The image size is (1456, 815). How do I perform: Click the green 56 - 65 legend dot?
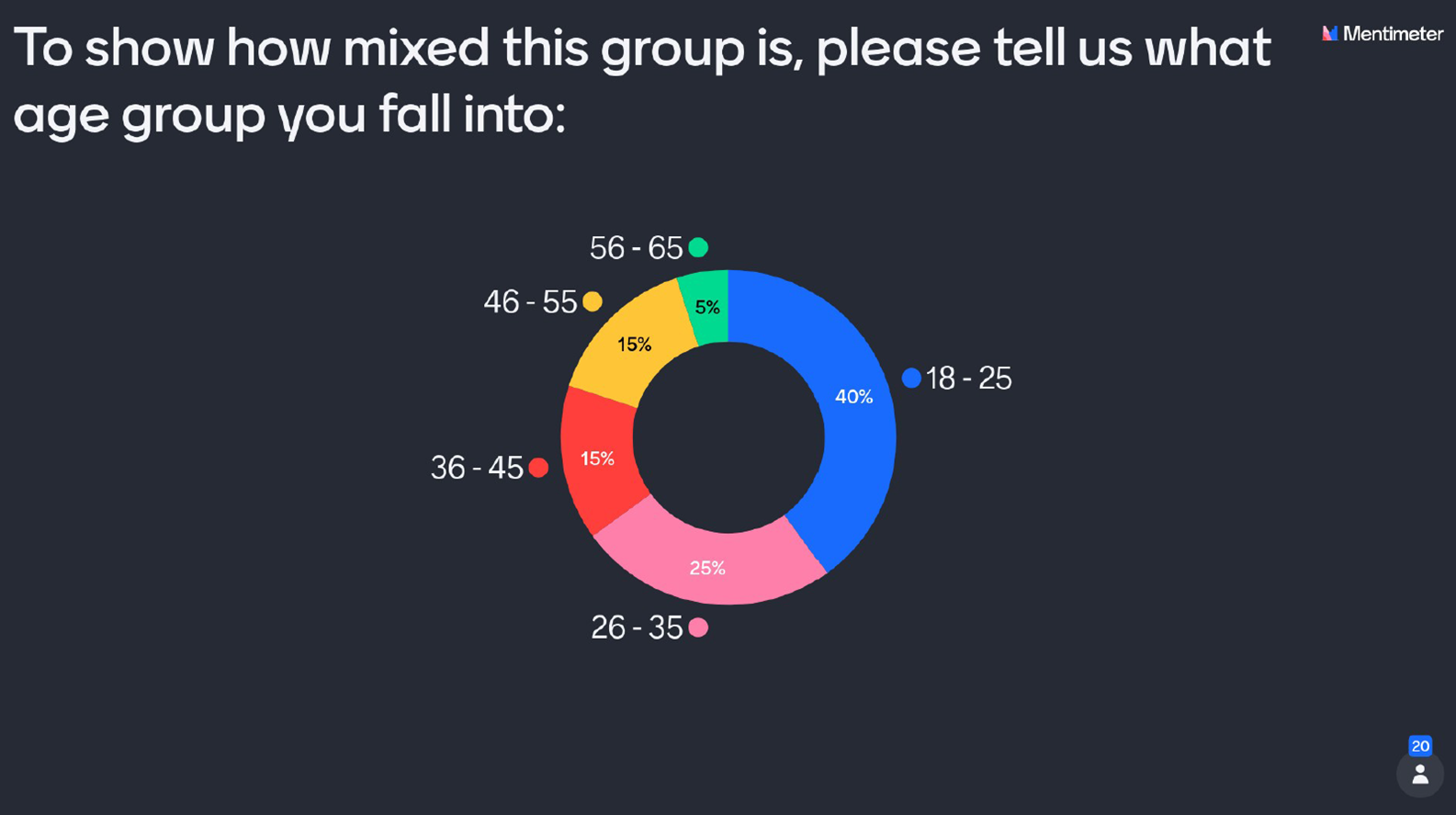(698, 247)
